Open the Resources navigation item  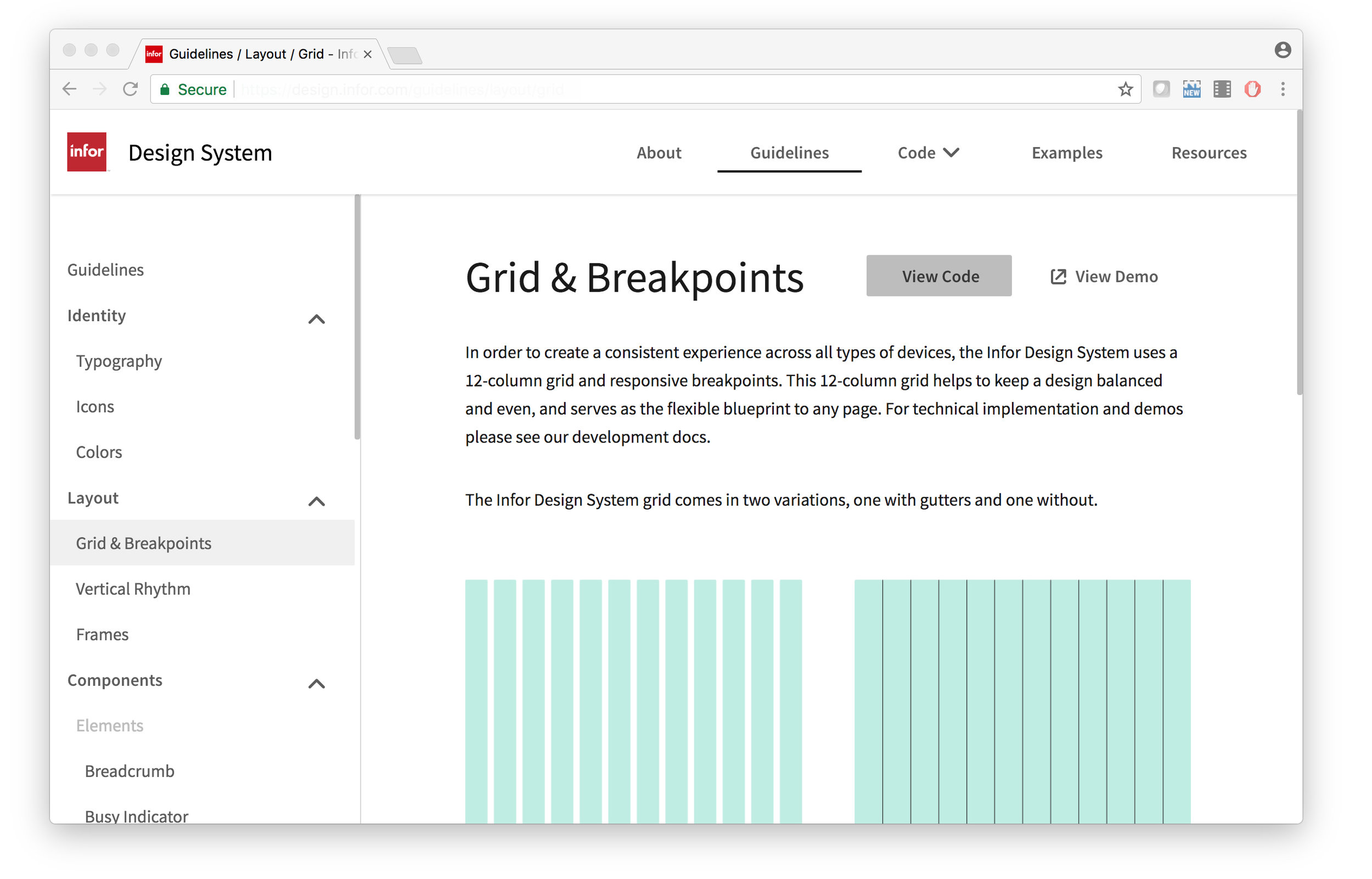tap(1211, 153)
